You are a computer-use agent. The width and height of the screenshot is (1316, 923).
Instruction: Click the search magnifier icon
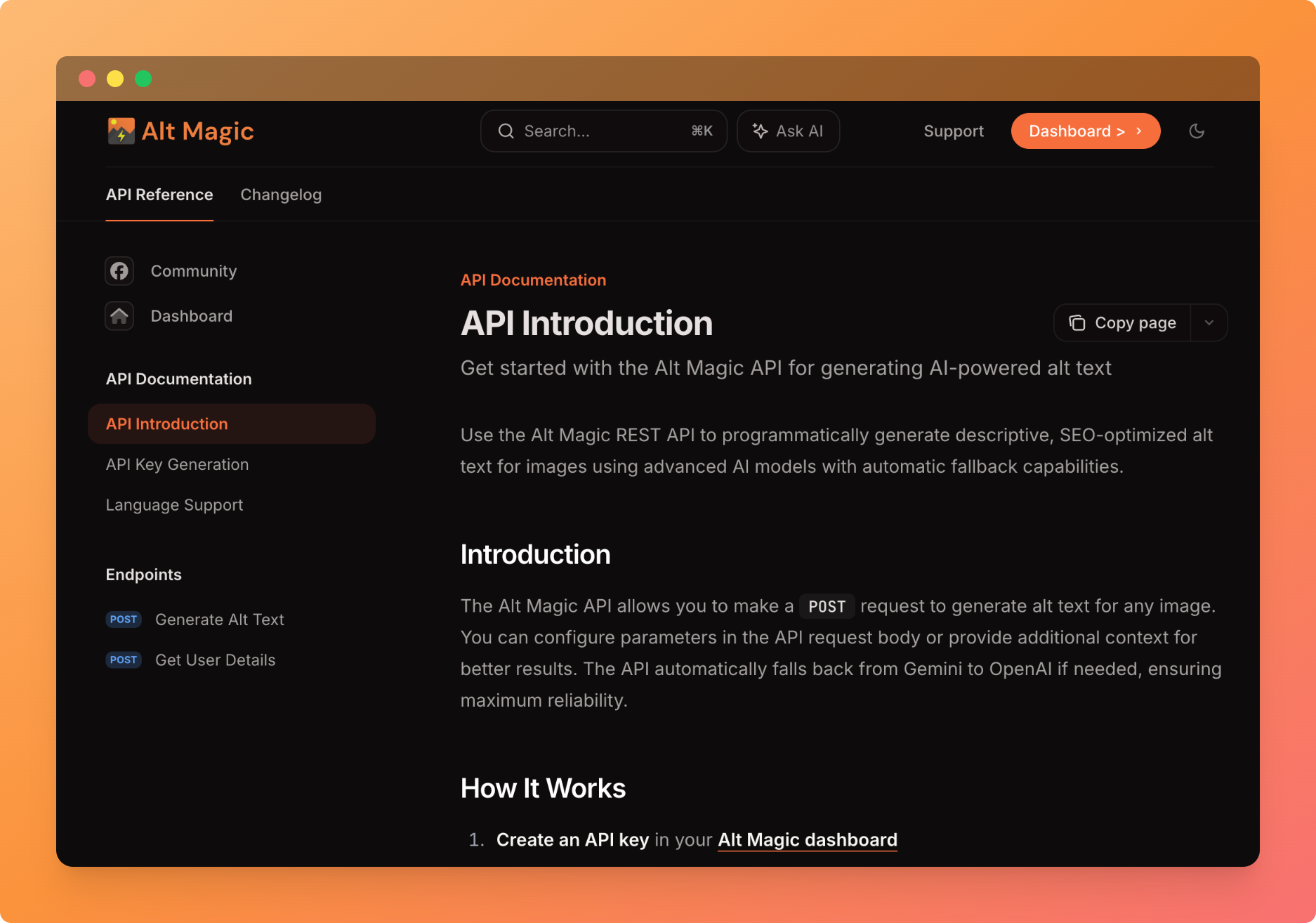pos(506,131)
